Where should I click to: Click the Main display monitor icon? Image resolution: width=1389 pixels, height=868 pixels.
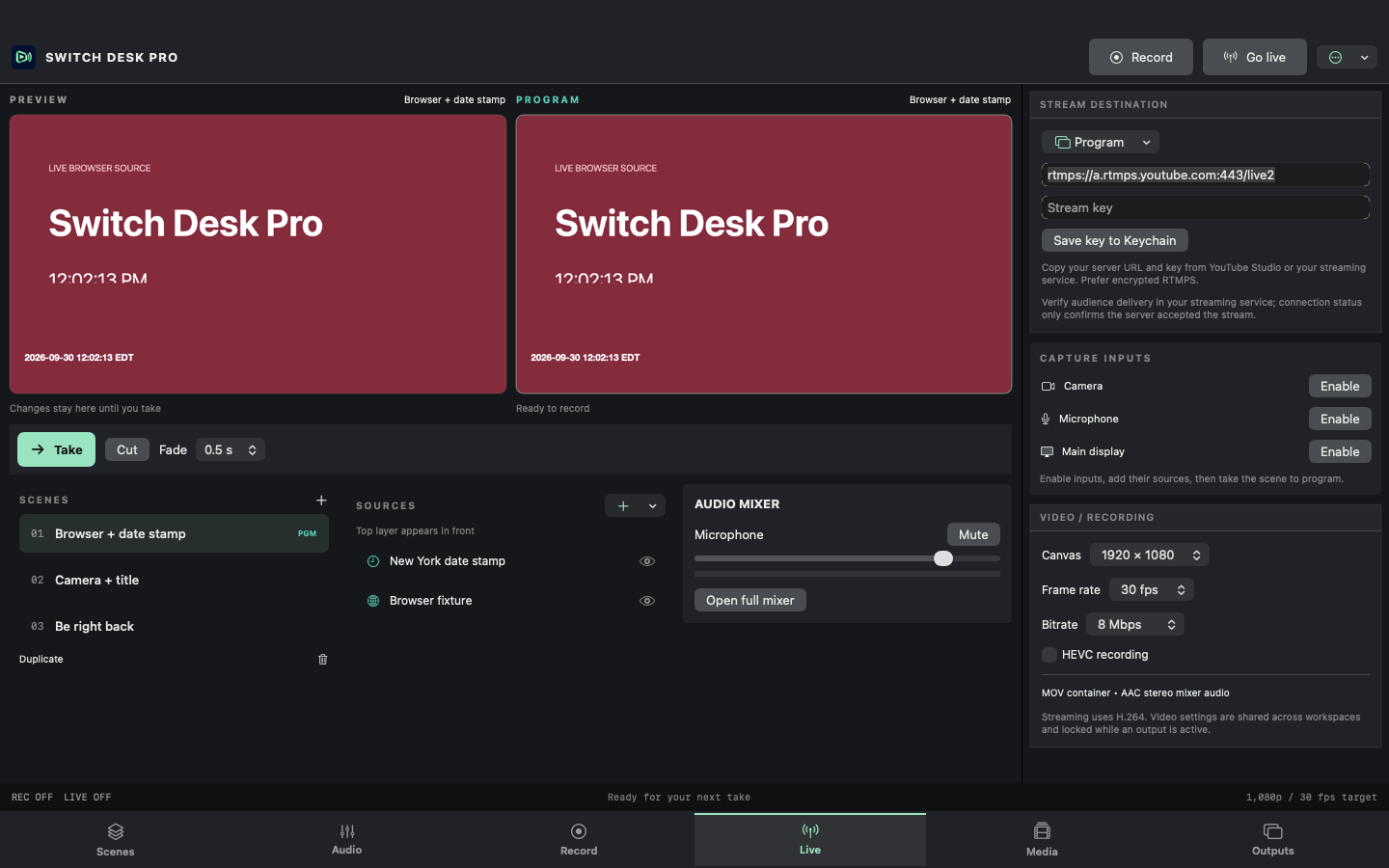click(1048, 451)
